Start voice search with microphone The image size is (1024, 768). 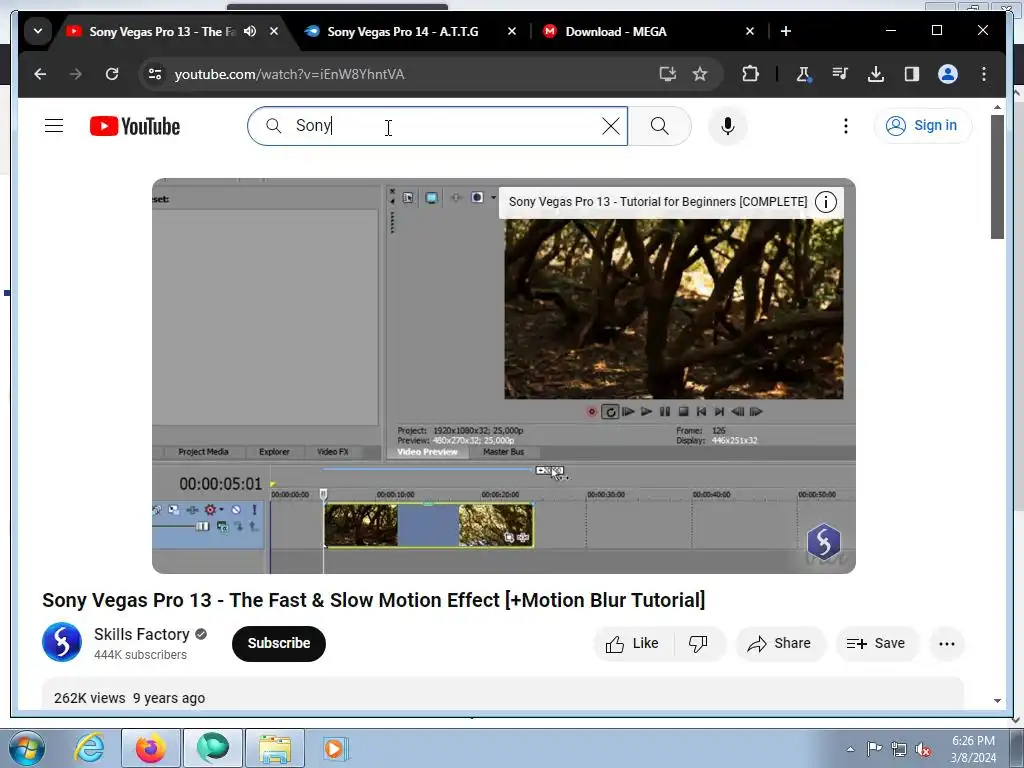point(728,126)
